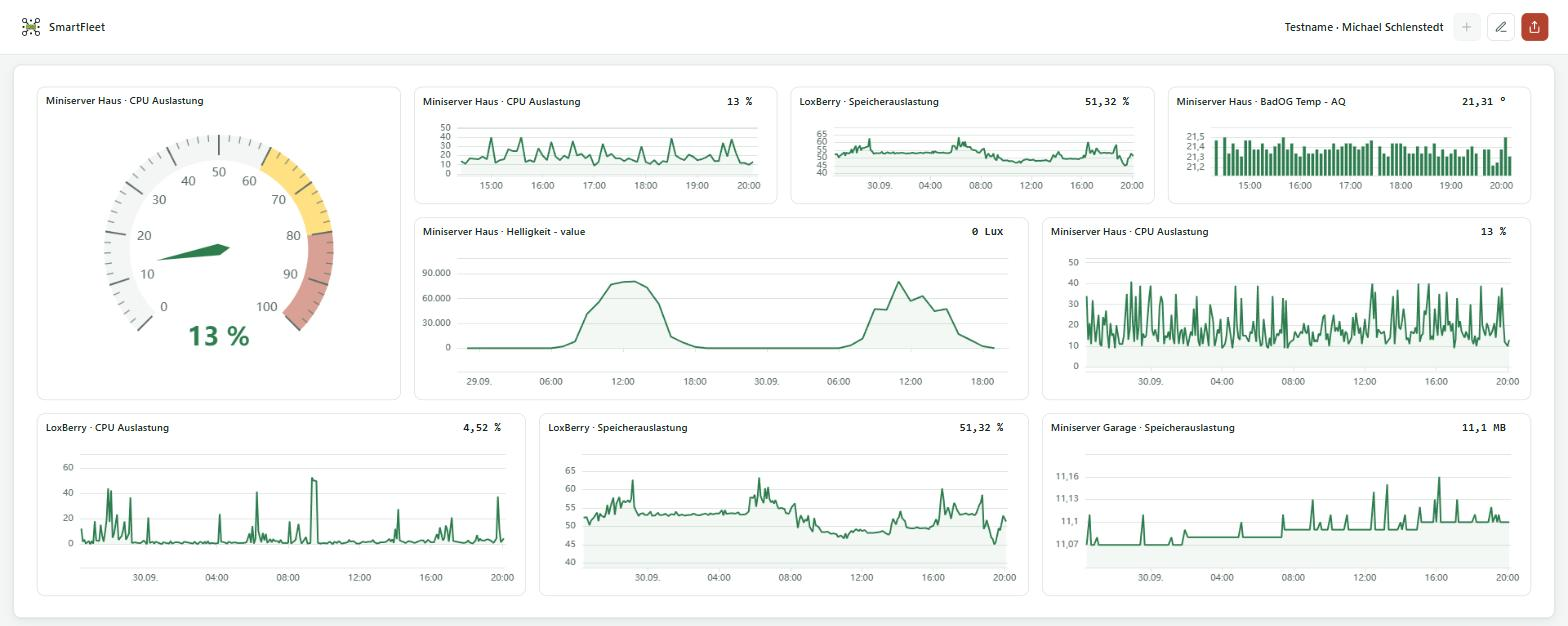The height and width of the screenshot is (626, 1568).
Task: Click the 21,2 axis label in temperature chart
Action: coord(1195,167)
